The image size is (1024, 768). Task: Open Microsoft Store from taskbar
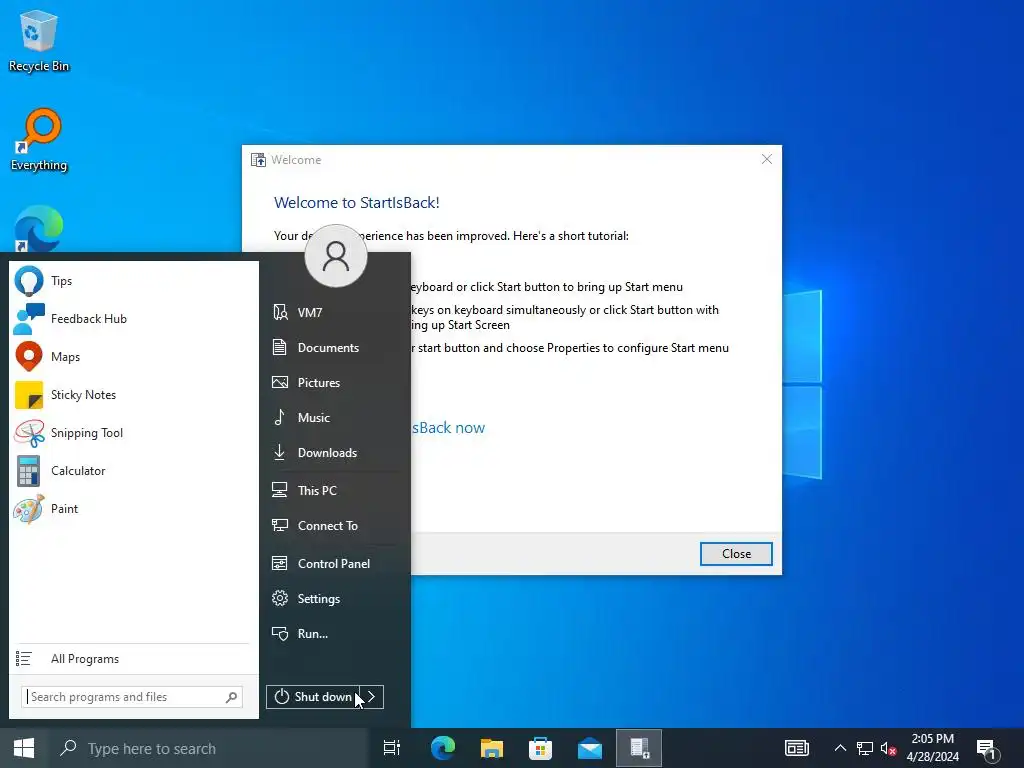click(541, 748)
